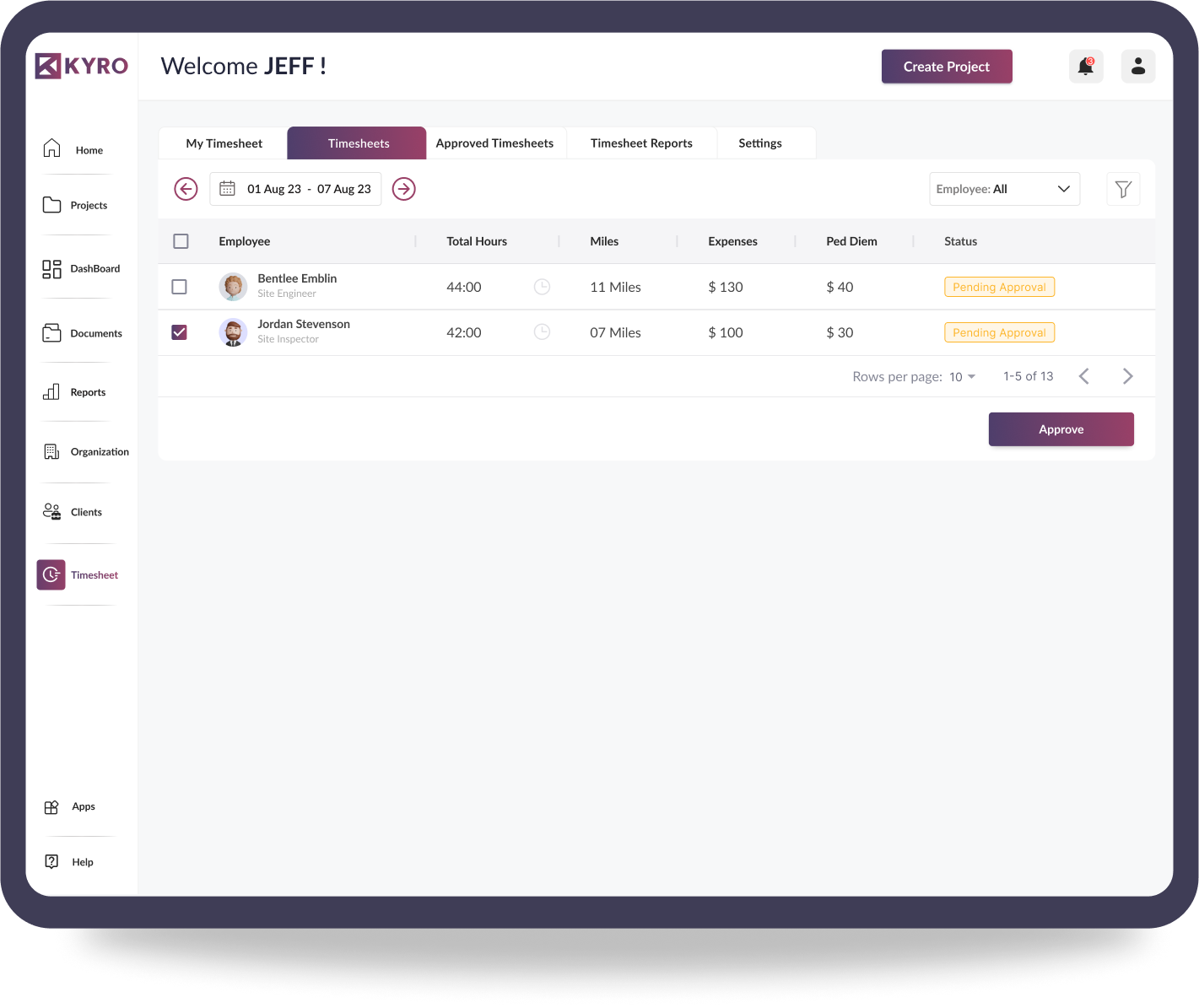
Task: Click the filter icon above the table
Action: pos(1123,189)
